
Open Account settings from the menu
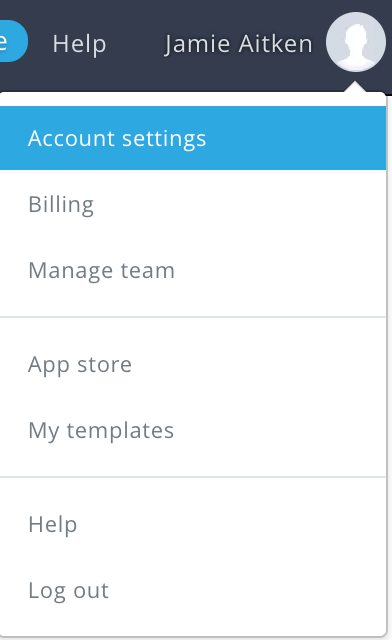(x=193, y=138)
